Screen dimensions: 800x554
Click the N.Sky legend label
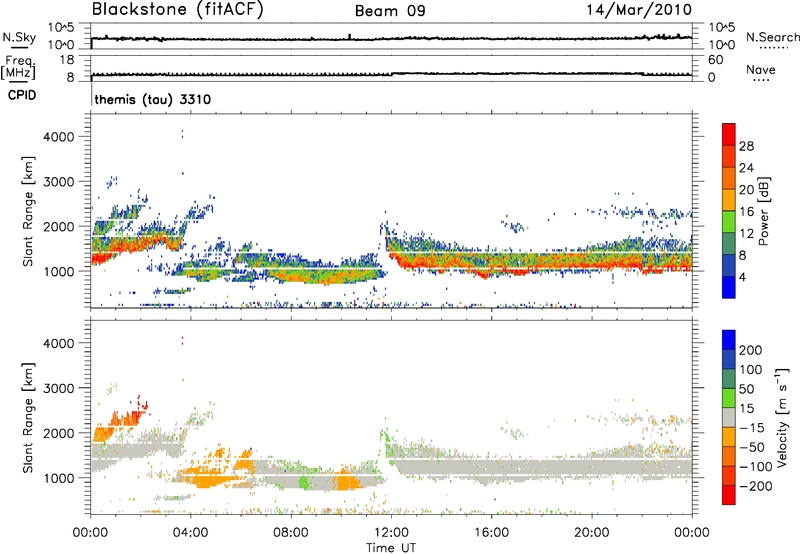19,37
